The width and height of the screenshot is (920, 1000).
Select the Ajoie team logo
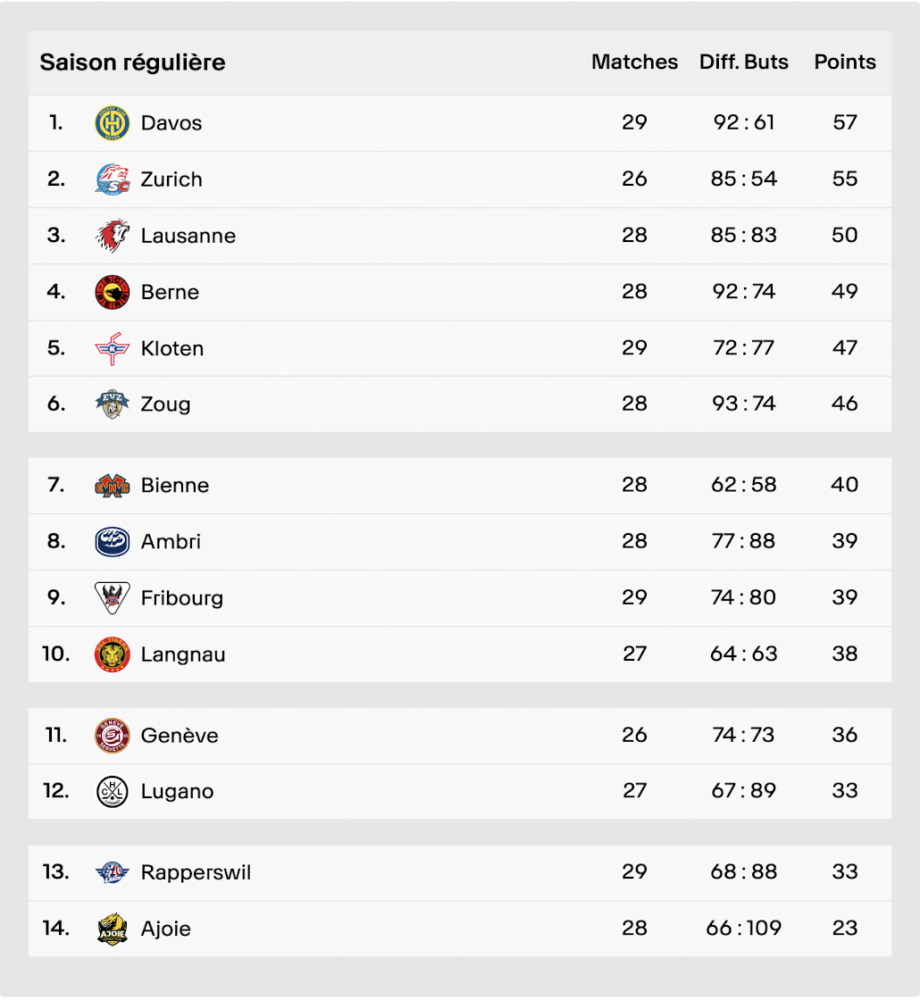112,929
